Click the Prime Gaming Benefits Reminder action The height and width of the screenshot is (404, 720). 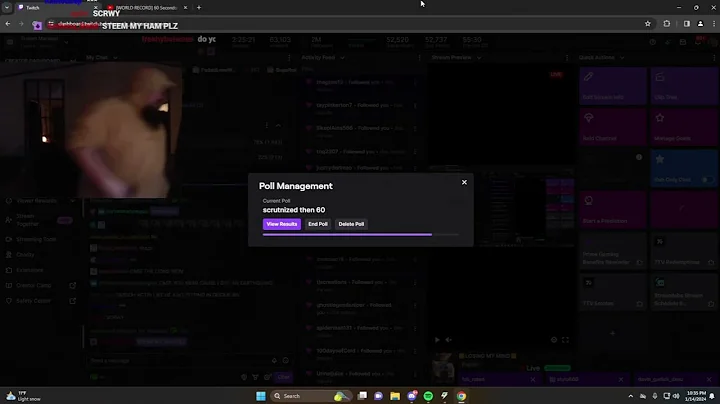coord(613,251)
